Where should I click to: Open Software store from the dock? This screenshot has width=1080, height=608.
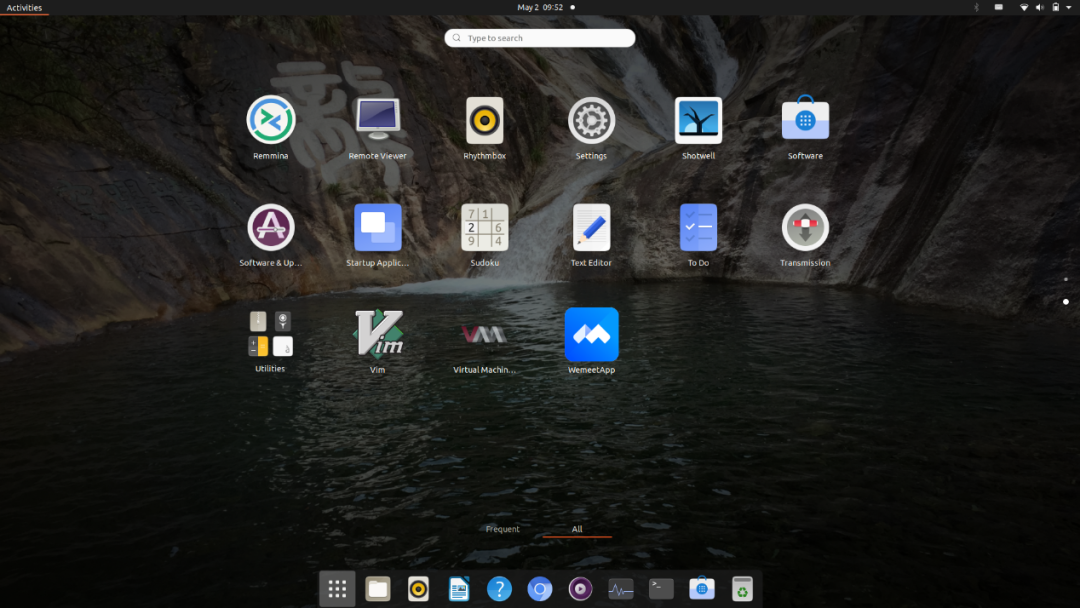point(702,589)
